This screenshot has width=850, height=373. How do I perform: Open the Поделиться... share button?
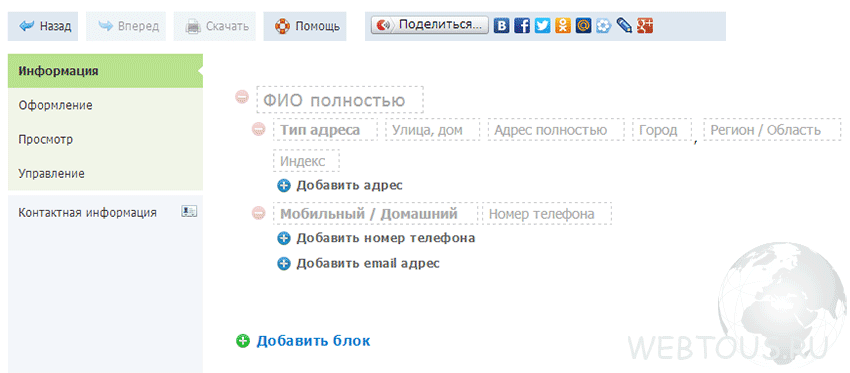point(430,25)
